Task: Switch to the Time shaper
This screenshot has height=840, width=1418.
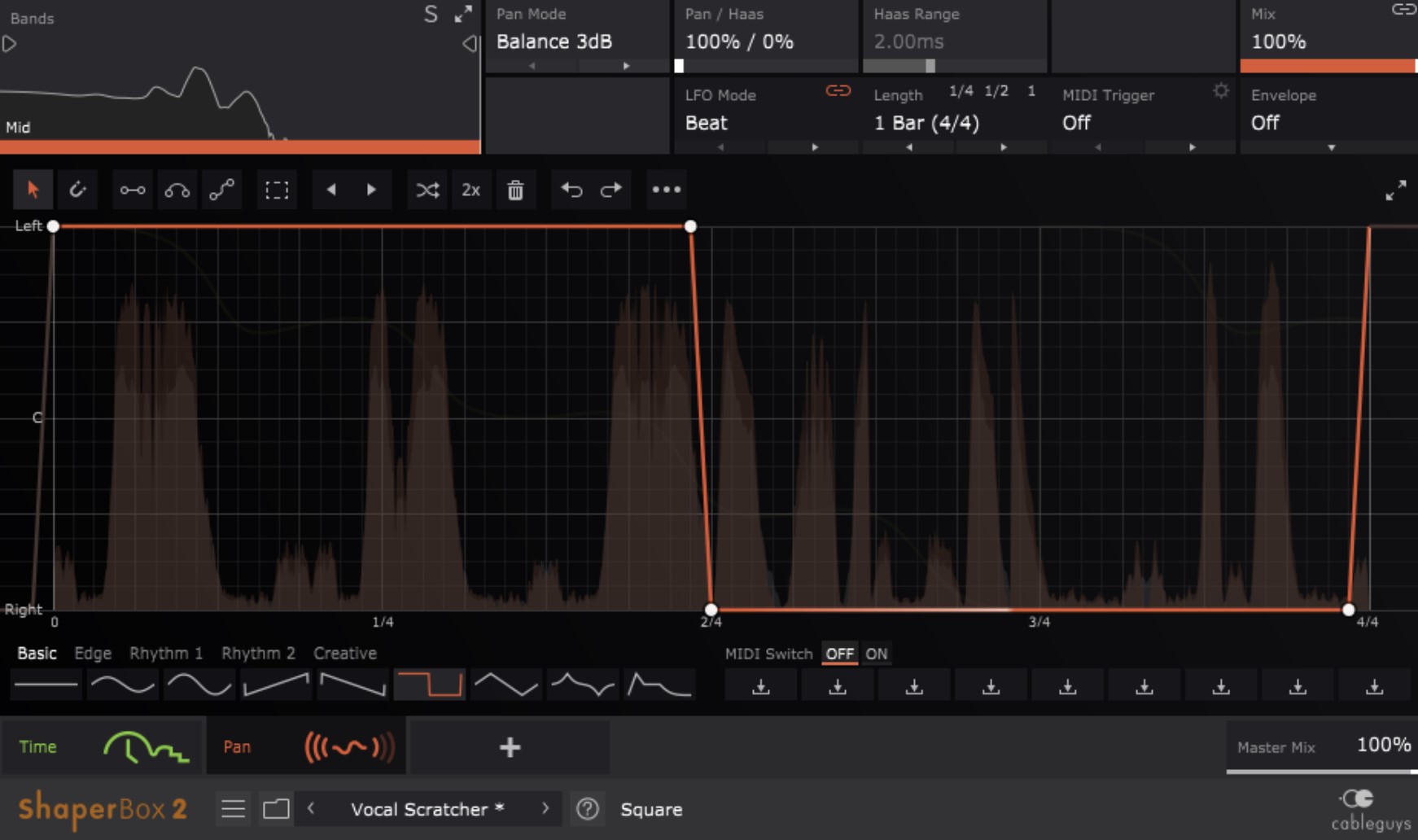Action: tap(102, 746)
